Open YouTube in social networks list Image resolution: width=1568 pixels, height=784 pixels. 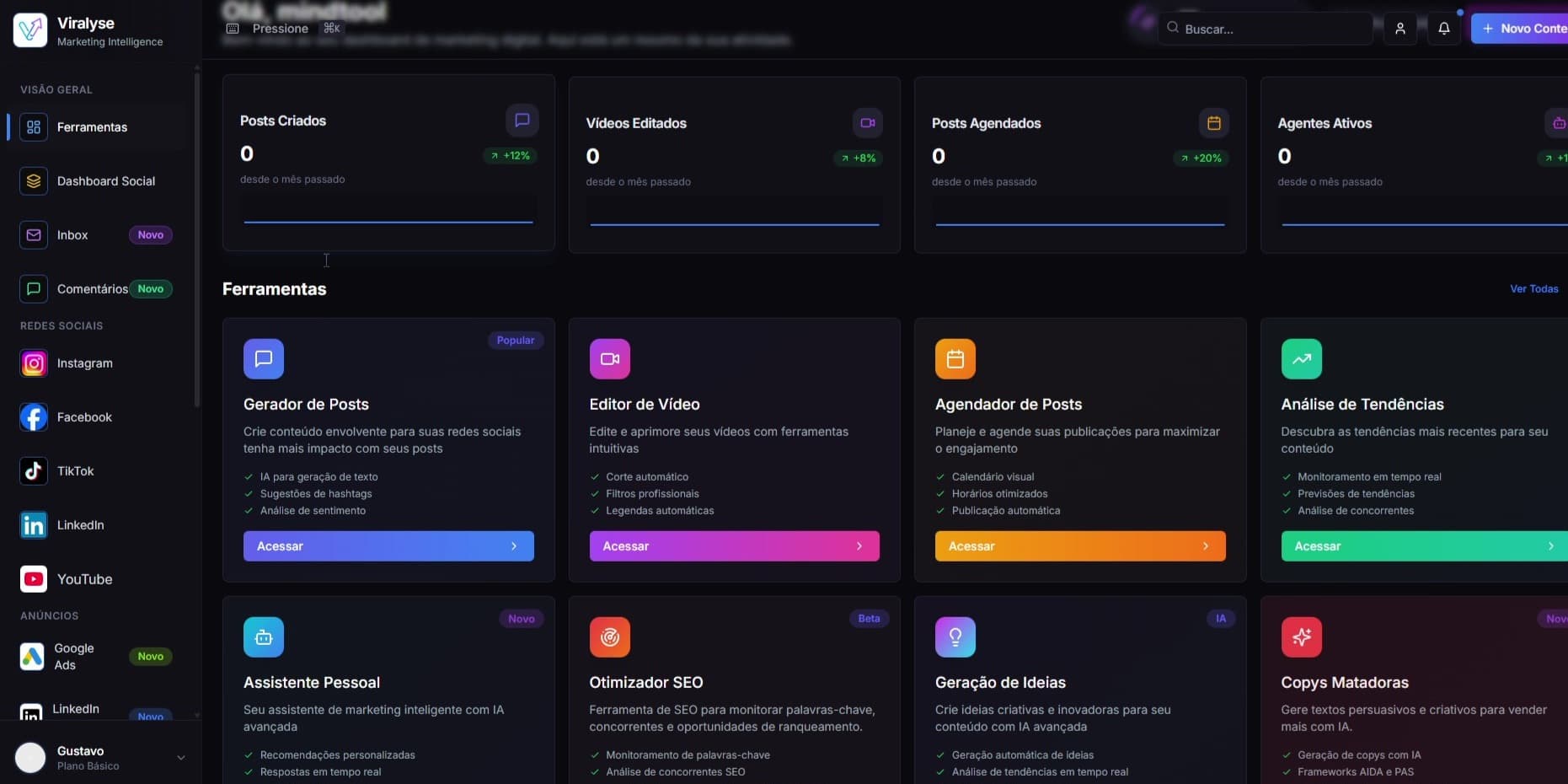click(84, 579)
